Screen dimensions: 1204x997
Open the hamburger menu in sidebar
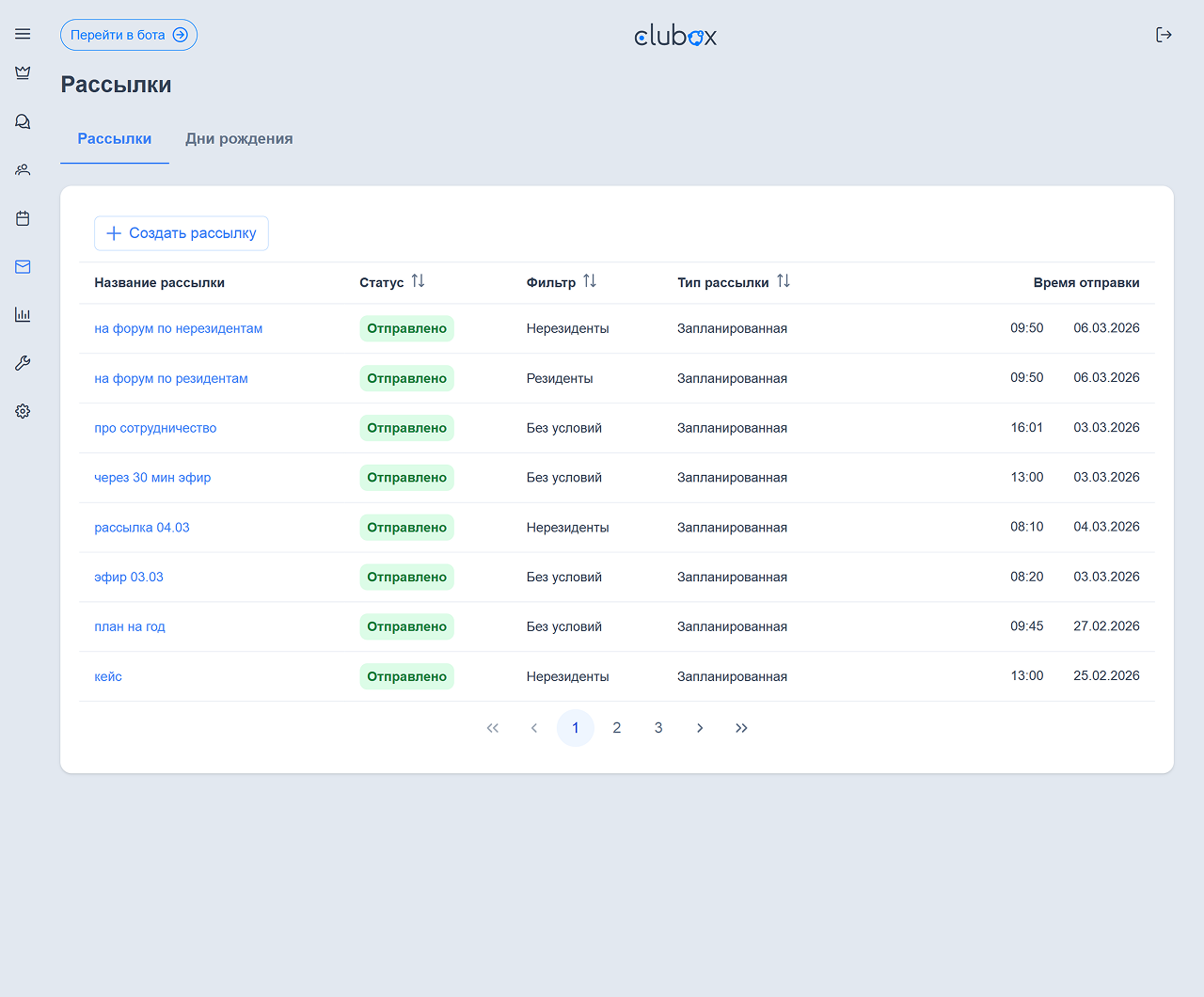(x=23, y=34)
